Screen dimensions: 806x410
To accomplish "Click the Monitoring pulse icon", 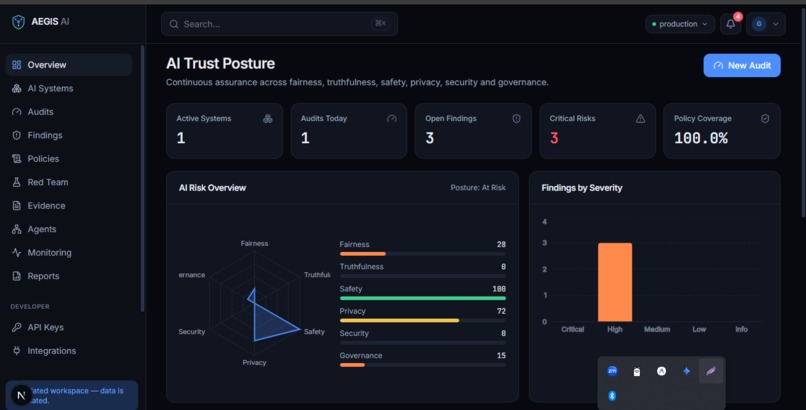I will pyautogui.click(x=16, y=253).
